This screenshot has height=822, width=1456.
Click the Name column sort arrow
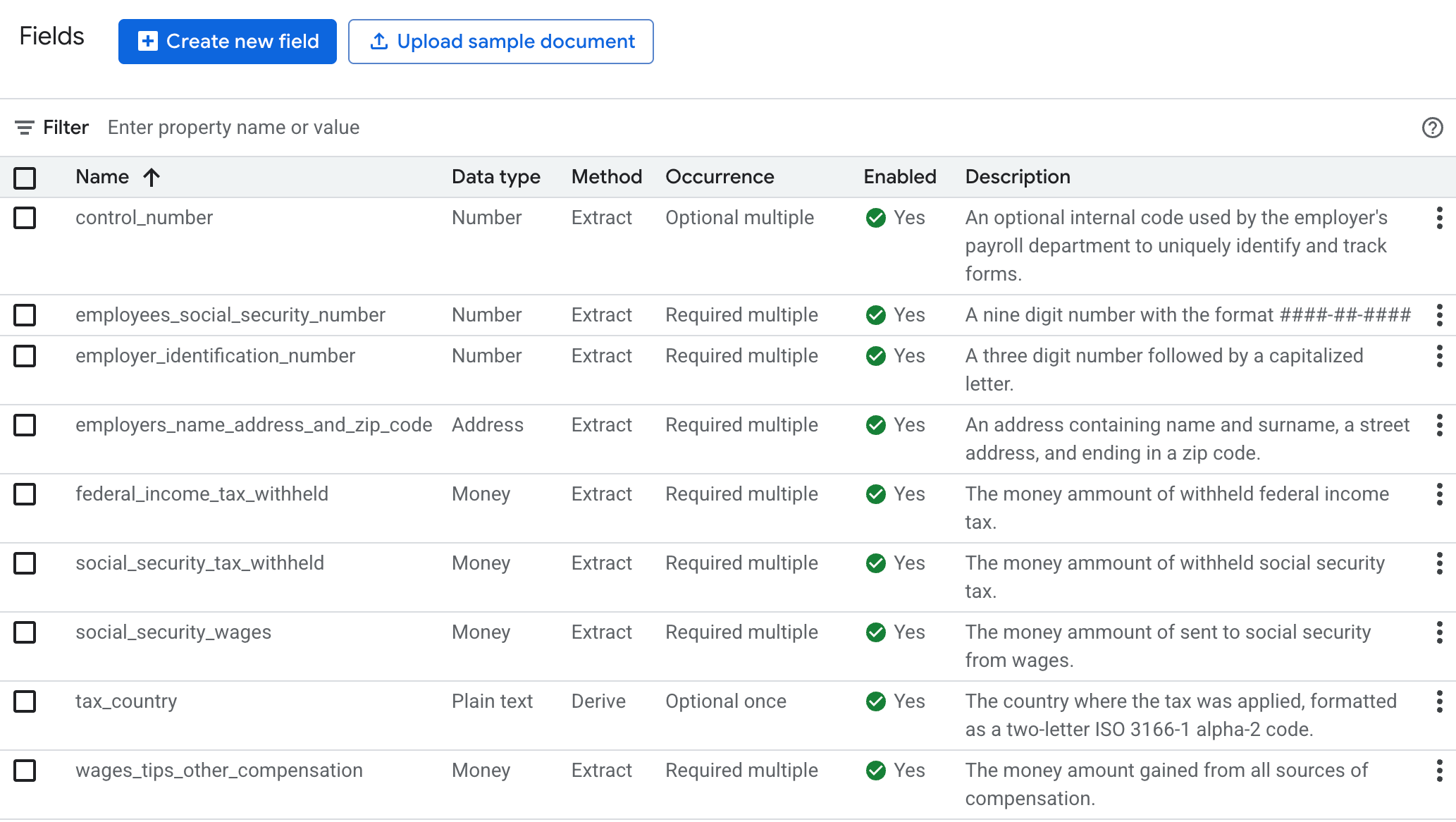(x=152, y=177)
